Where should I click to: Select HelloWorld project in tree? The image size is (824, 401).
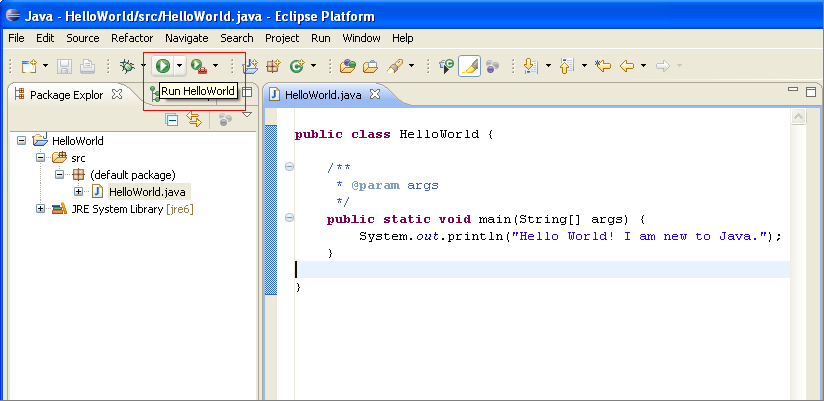tap(78, 141)
